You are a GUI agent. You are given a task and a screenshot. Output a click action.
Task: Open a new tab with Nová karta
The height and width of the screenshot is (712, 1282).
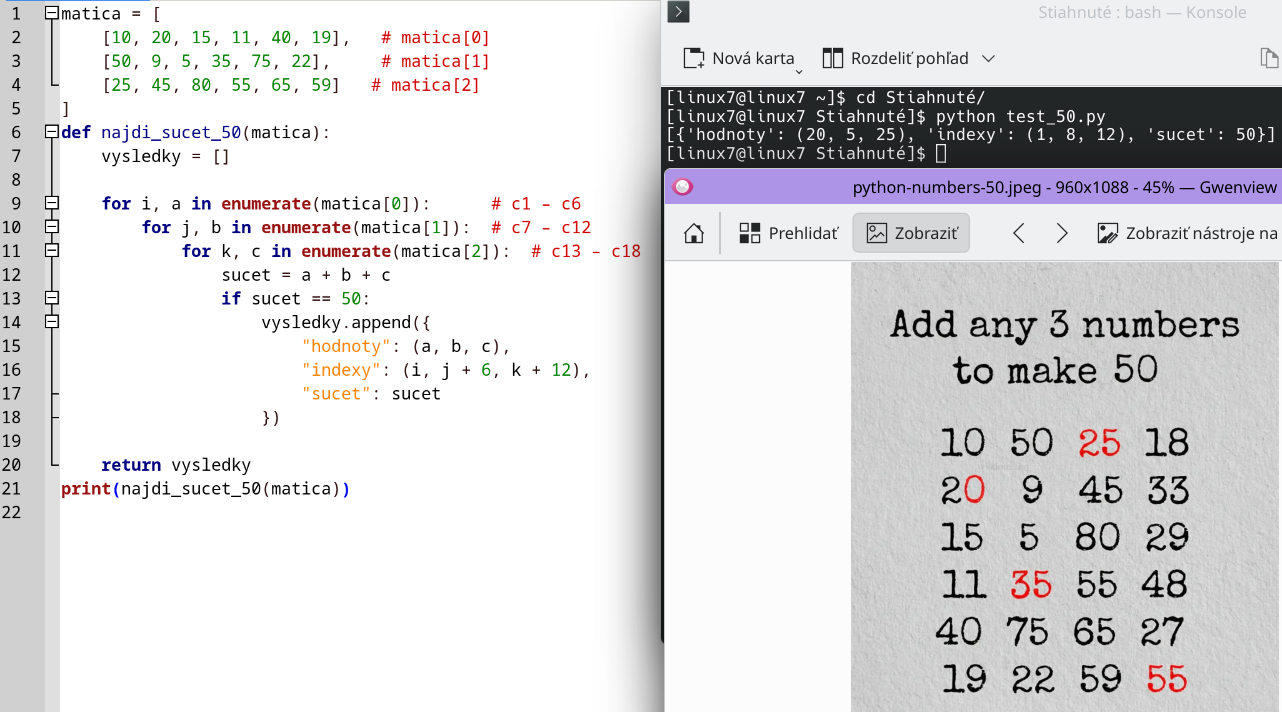(x=739, y=58)
